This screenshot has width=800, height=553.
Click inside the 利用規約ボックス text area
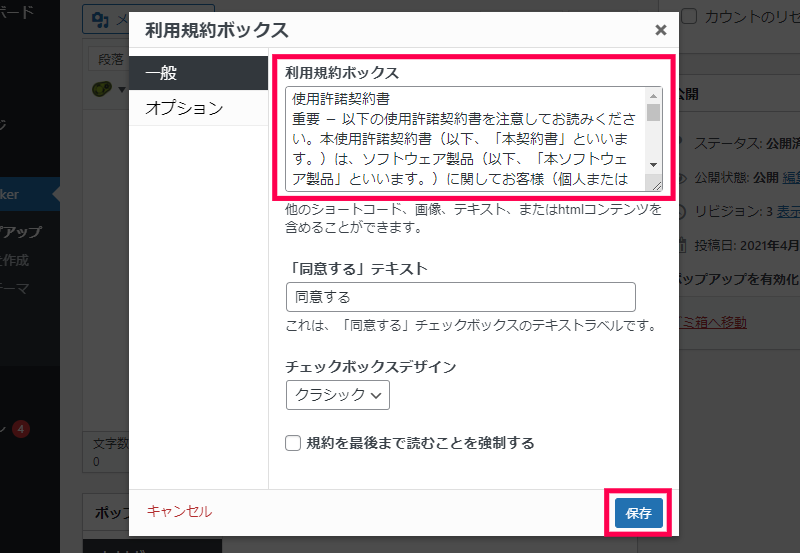[x=465, y=139]
